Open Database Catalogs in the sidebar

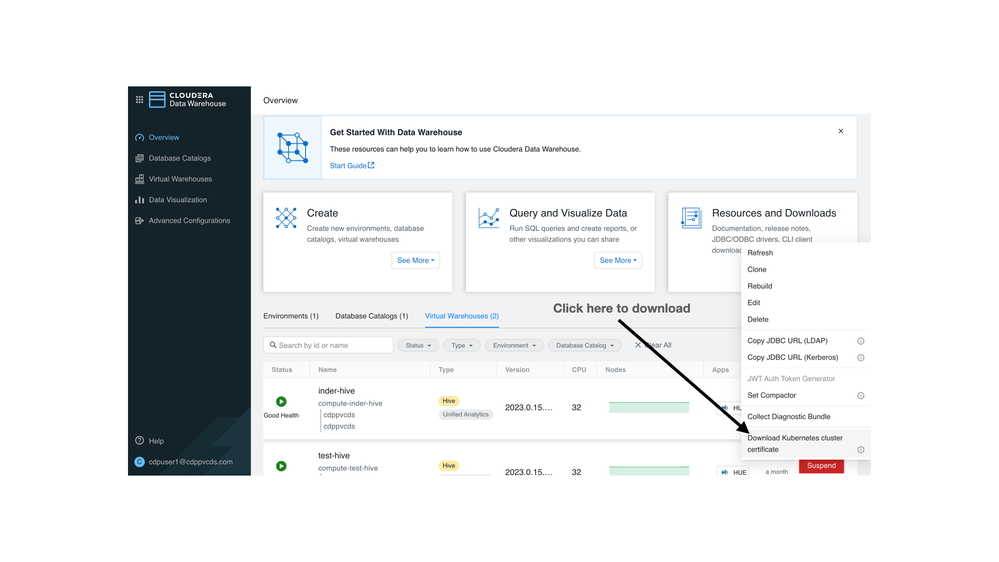click(179, 158)
